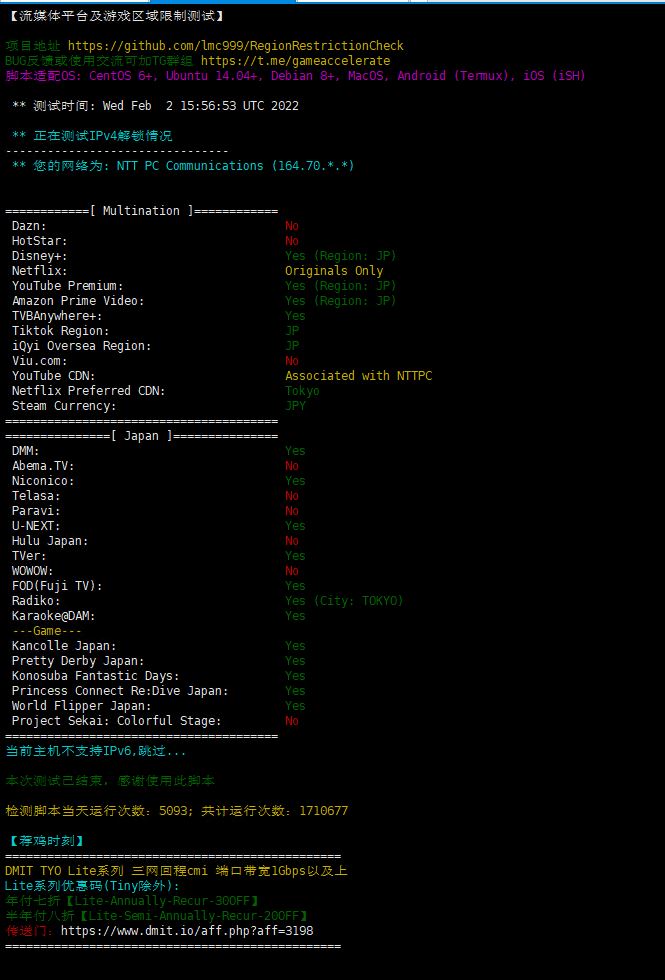Click the Tokyo value for Netflix Preferred CDN

coord(302,391)
